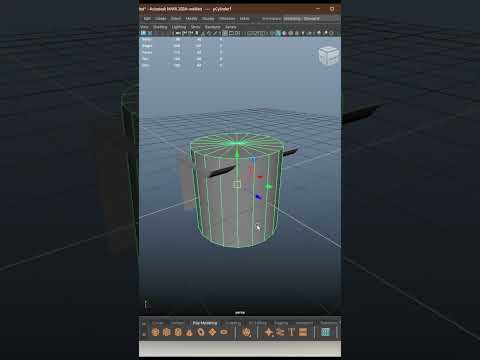The width and height of the screenshot is (480, 360).
Task: Click the platonic solid shelf icon
Action: (247, 332)
